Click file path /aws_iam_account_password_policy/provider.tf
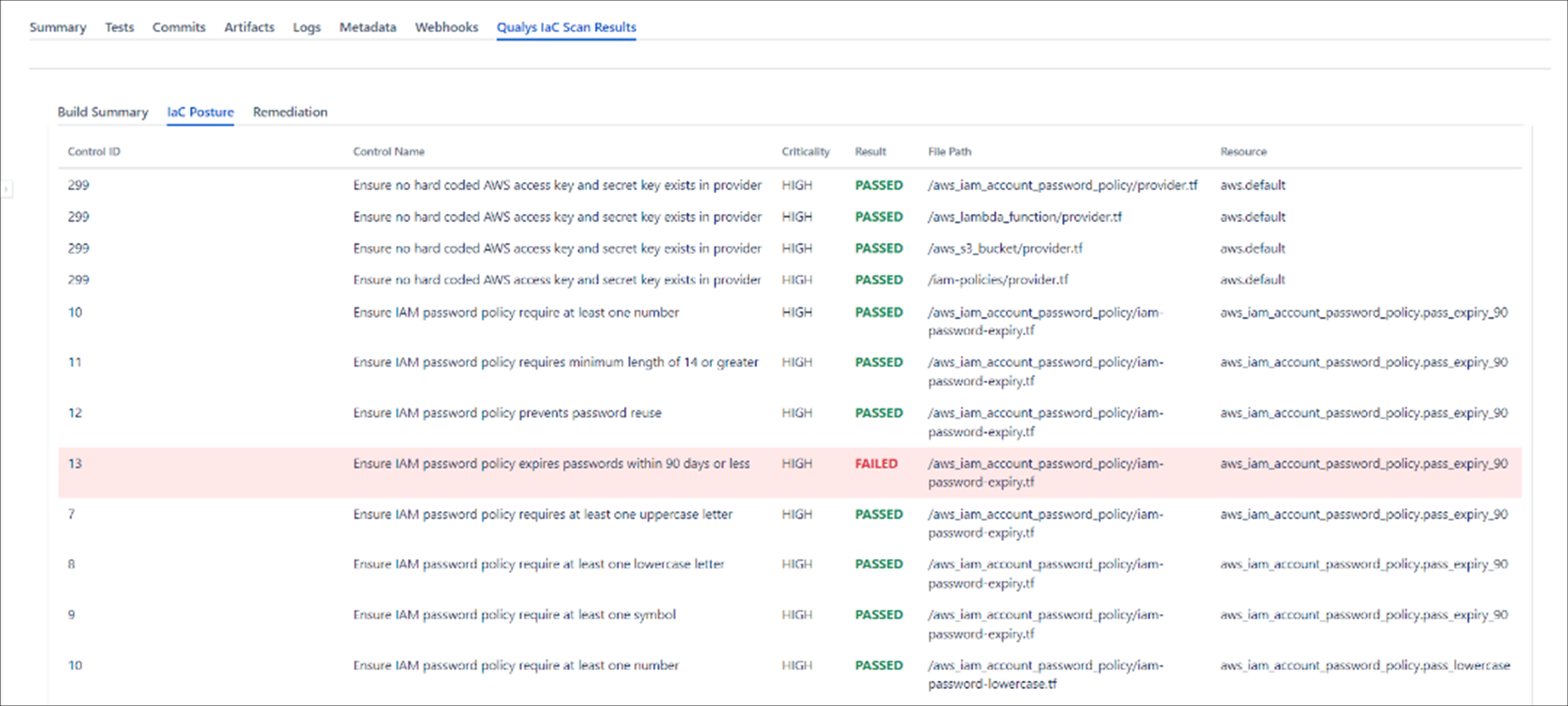 [1062, 186]
